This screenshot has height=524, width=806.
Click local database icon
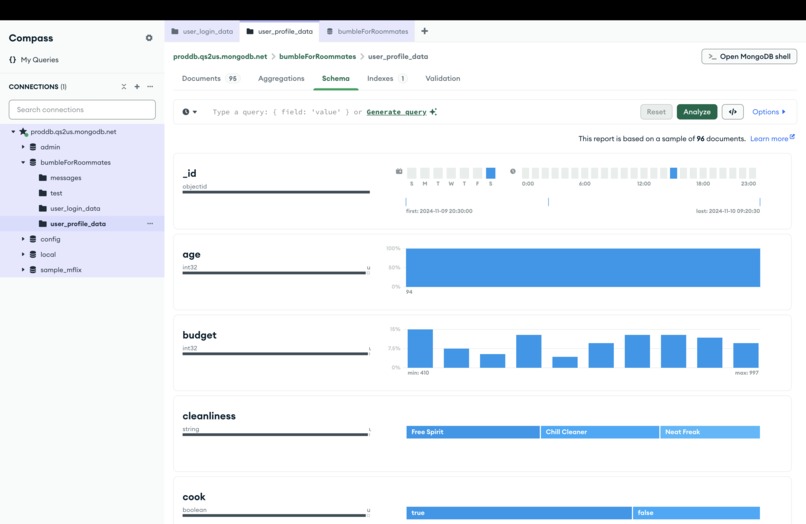click(x=33, y=255)
